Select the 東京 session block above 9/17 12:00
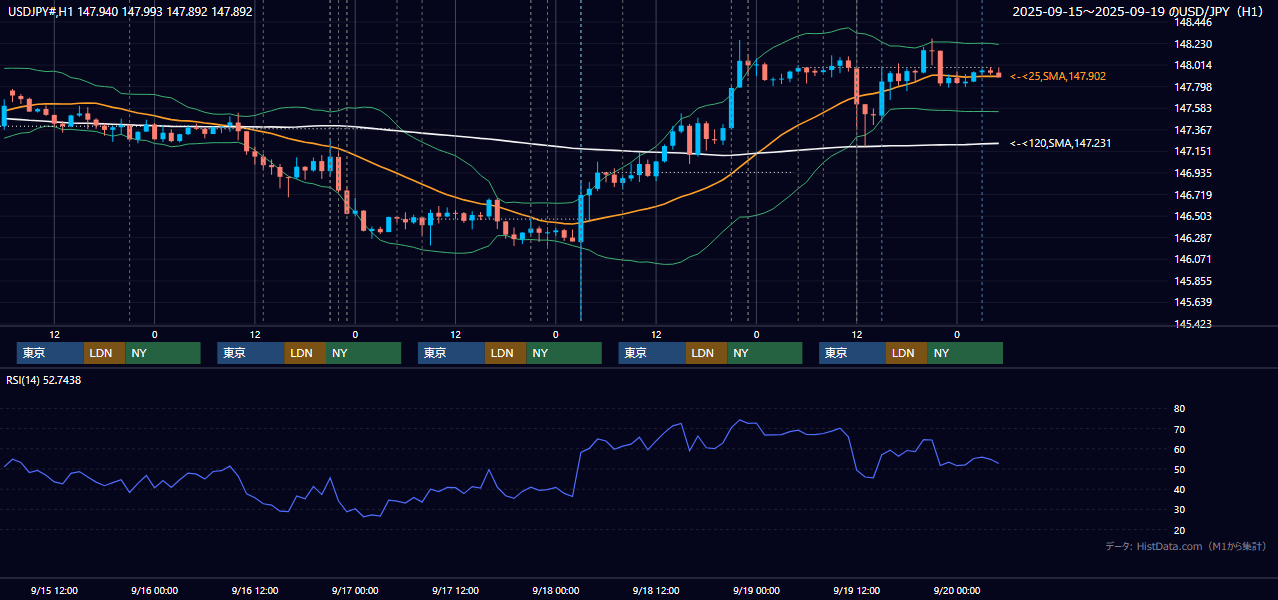The image size is (1278, 600). (451, 353)
